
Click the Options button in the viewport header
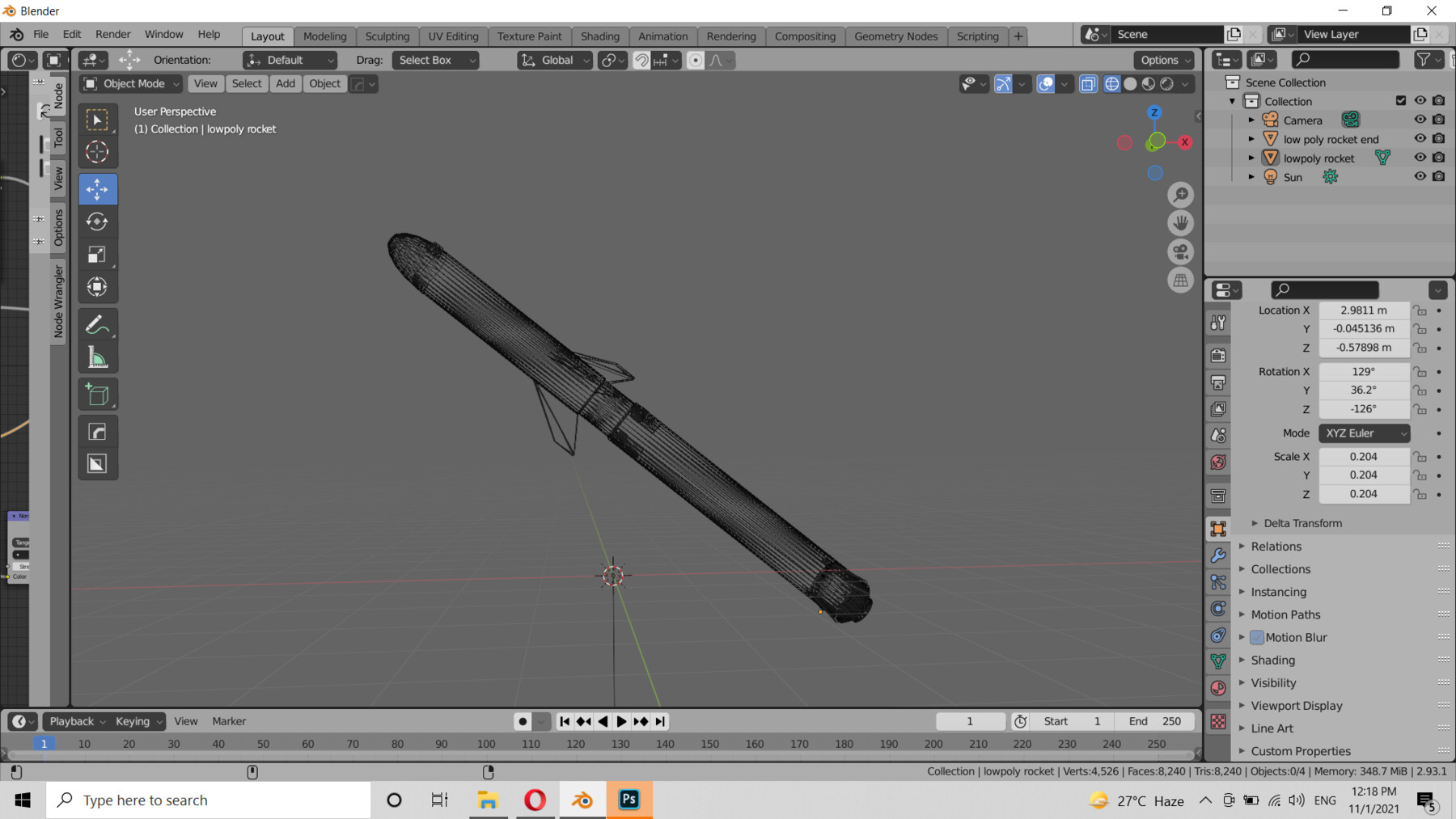(x=1162, y=60)
